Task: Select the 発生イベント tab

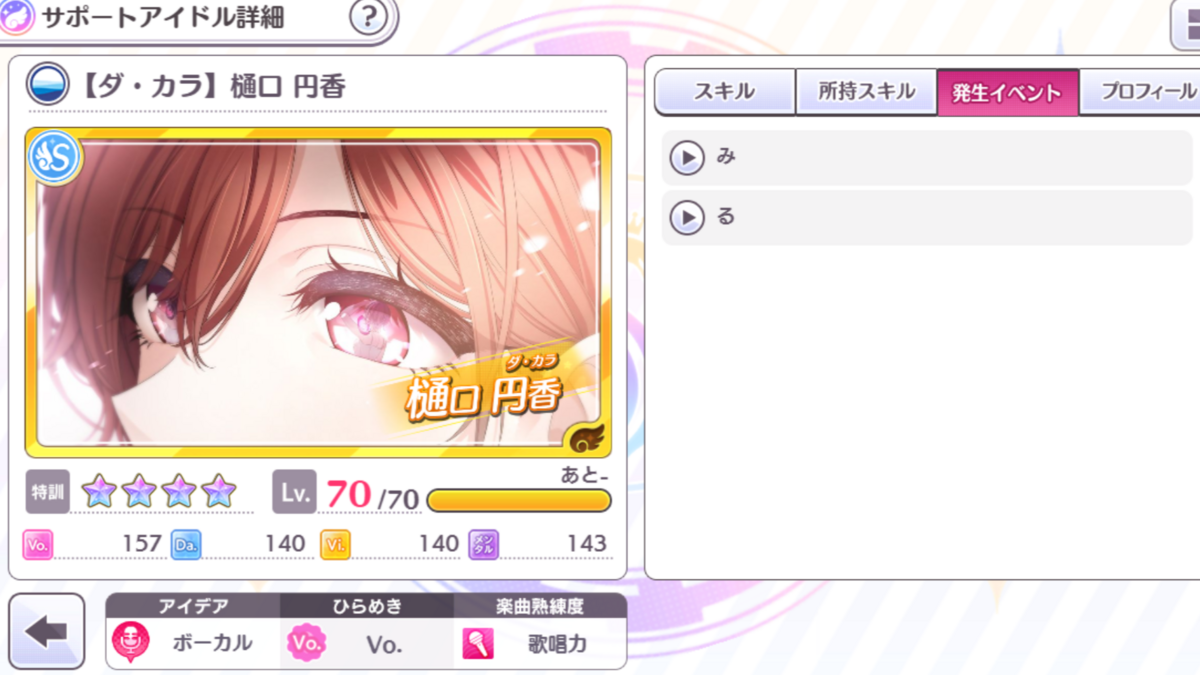Action: click(1008, 92)
